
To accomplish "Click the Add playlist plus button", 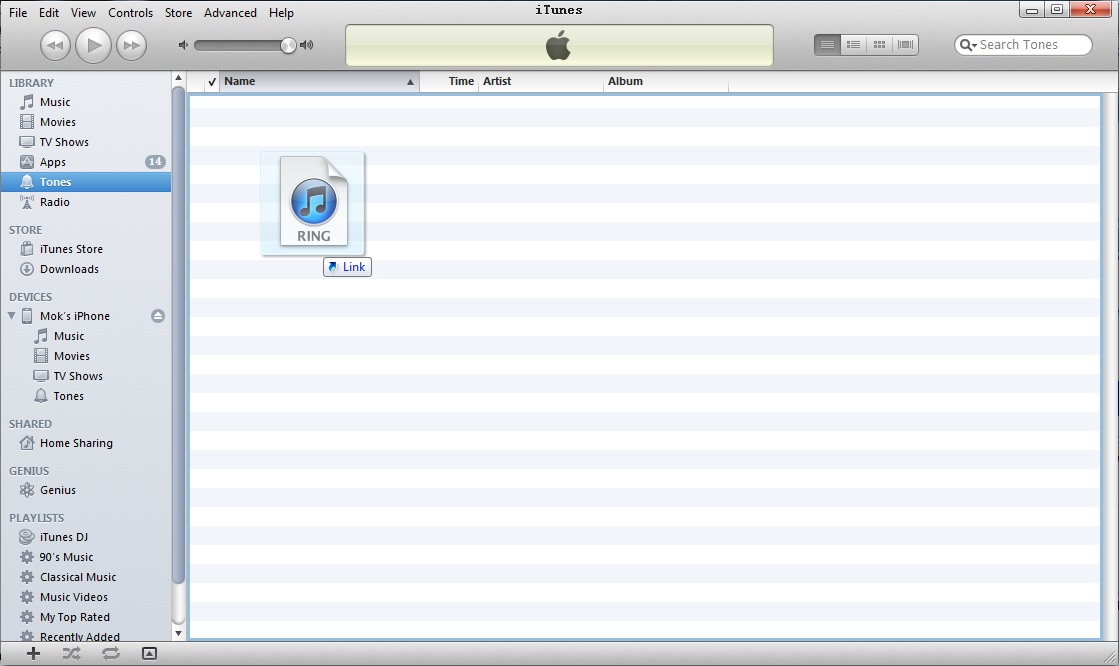I will 33,653.
